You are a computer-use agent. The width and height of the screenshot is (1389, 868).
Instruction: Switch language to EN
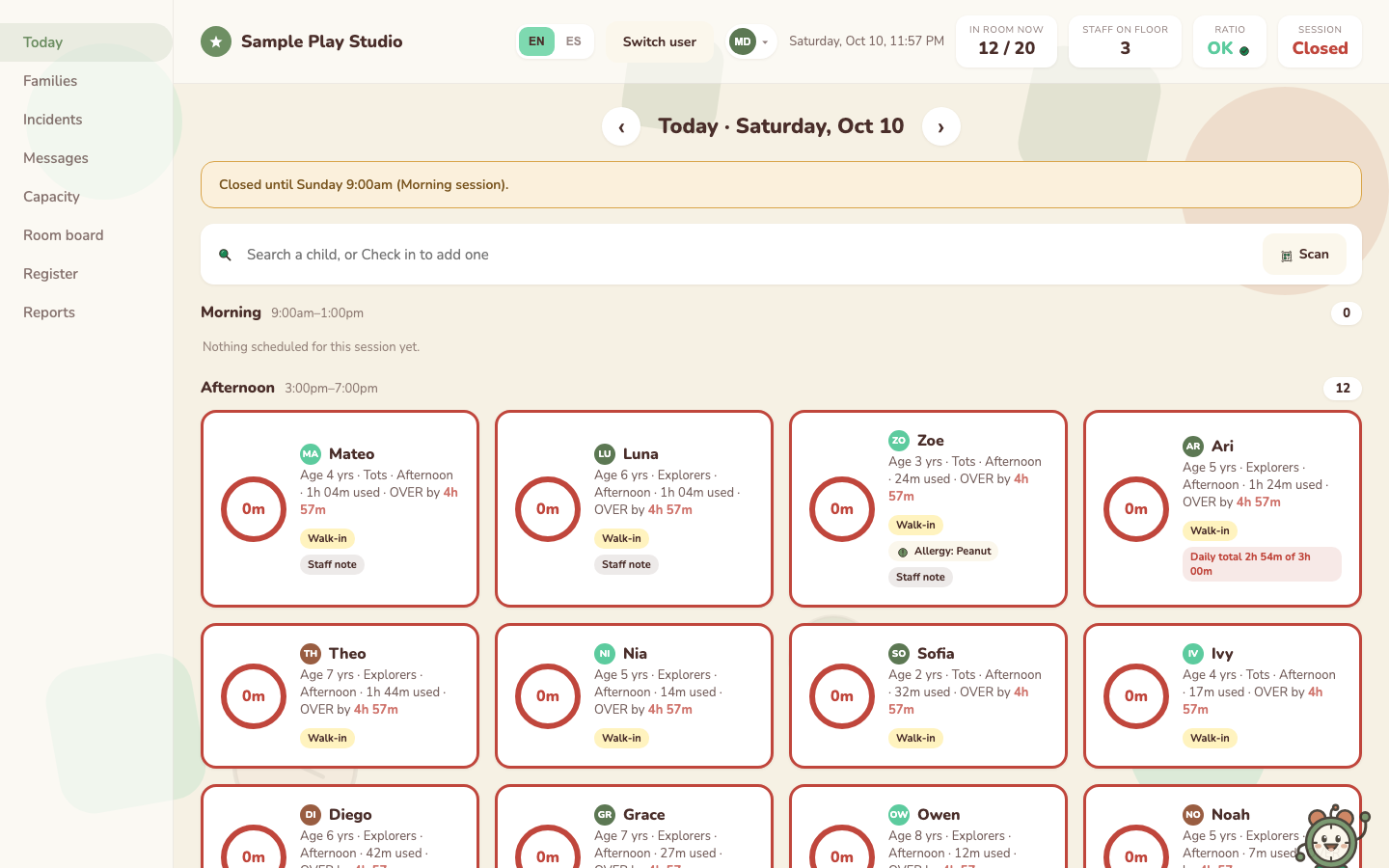click(536, 41)
